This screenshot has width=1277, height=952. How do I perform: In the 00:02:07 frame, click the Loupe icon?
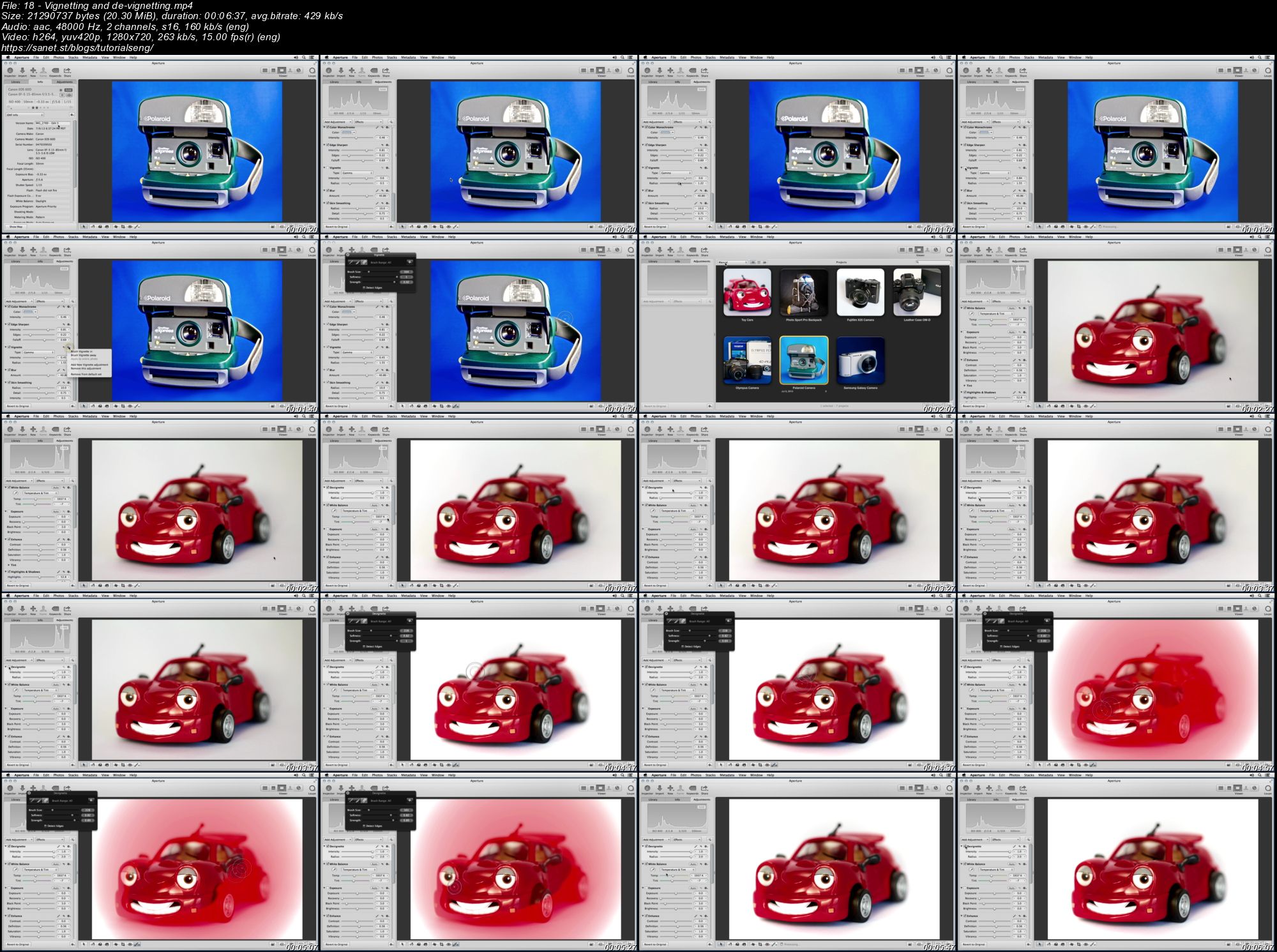coord(949,250)
